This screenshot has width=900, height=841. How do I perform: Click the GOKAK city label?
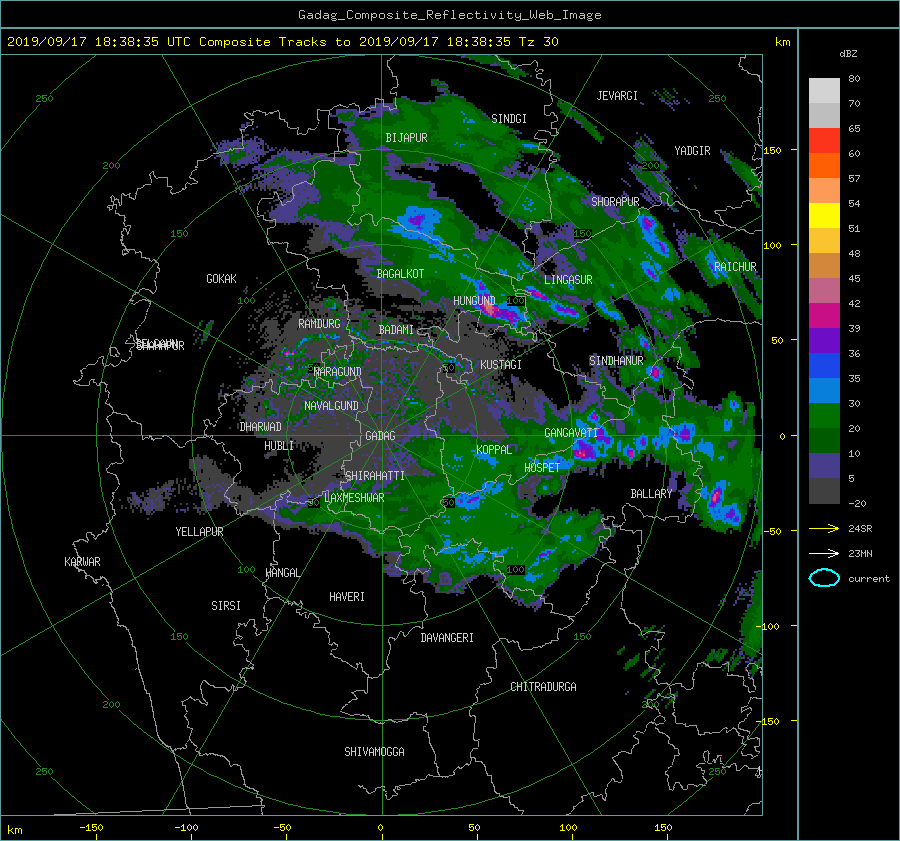[x=221, y=279]
